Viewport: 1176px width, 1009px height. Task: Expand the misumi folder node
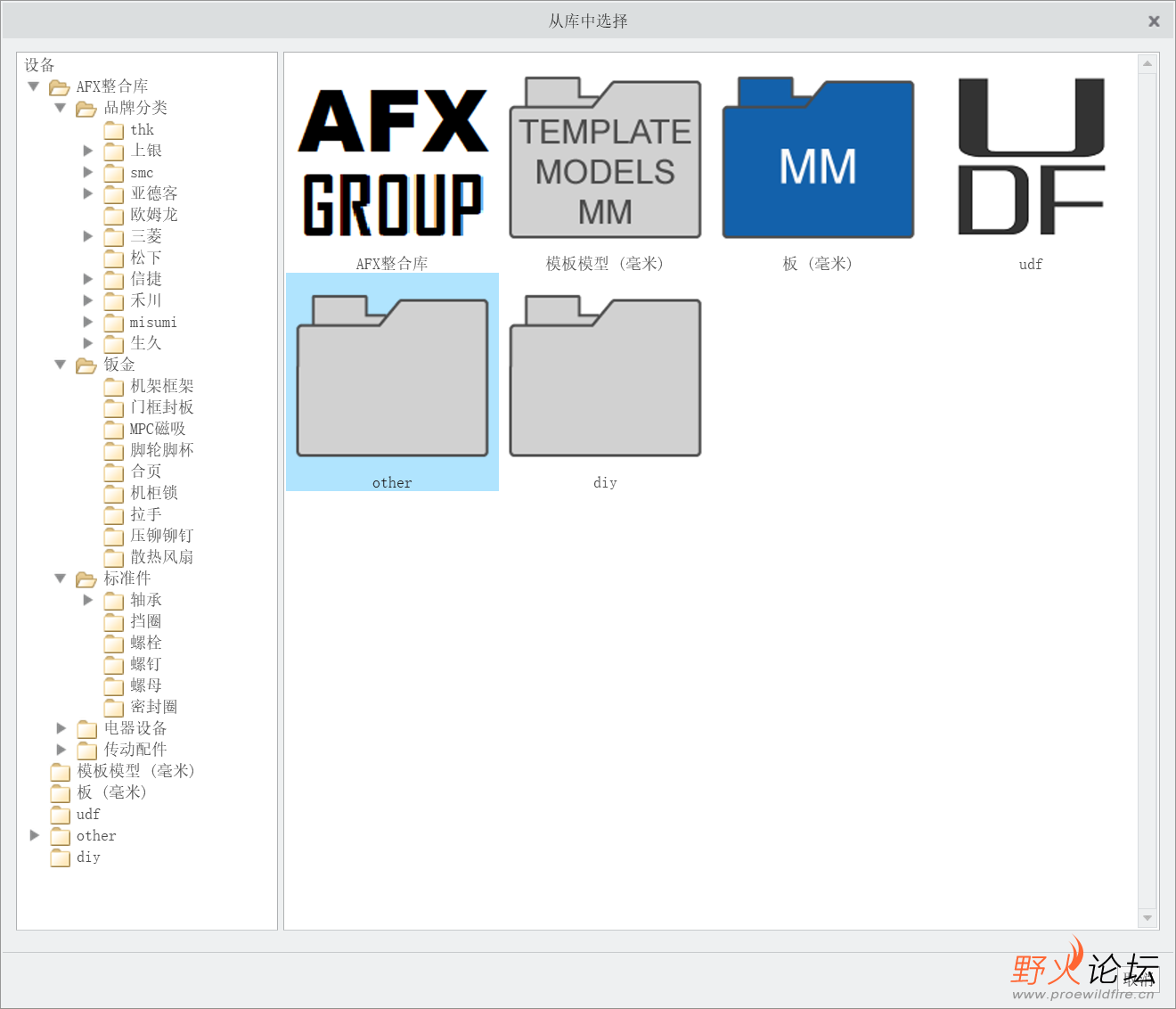(x=87, y=322)
